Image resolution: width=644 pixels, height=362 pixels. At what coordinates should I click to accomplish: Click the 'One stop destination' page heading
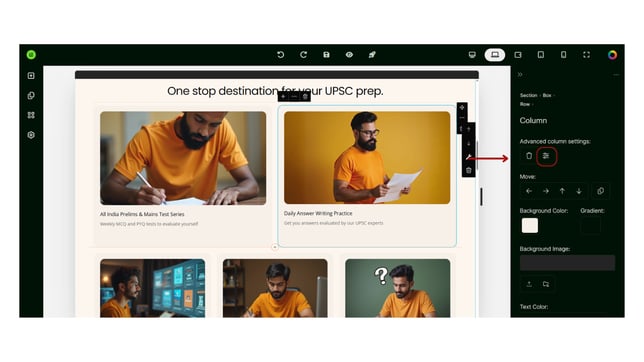click(x=275, y=91)
